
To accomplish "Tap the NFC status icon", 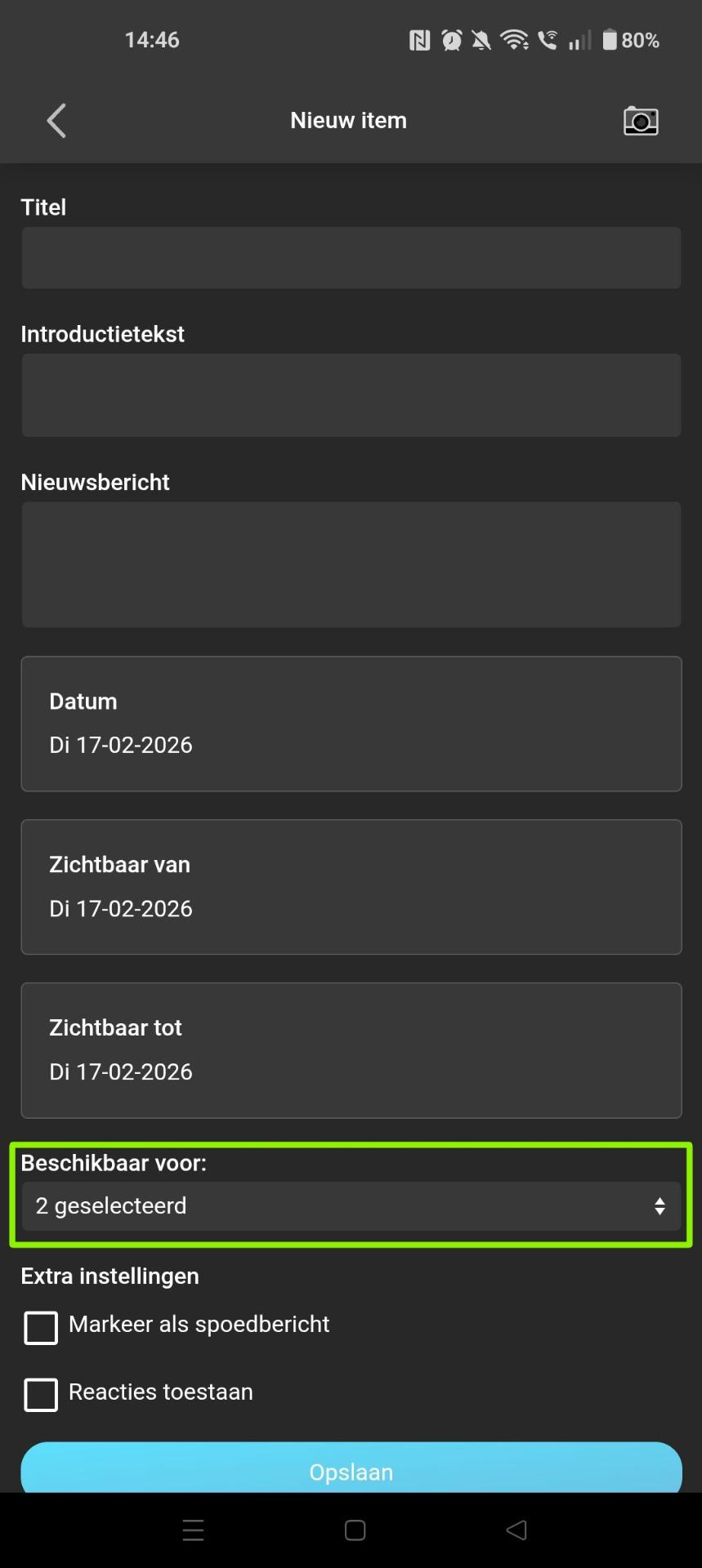I will tap(419, 40).
